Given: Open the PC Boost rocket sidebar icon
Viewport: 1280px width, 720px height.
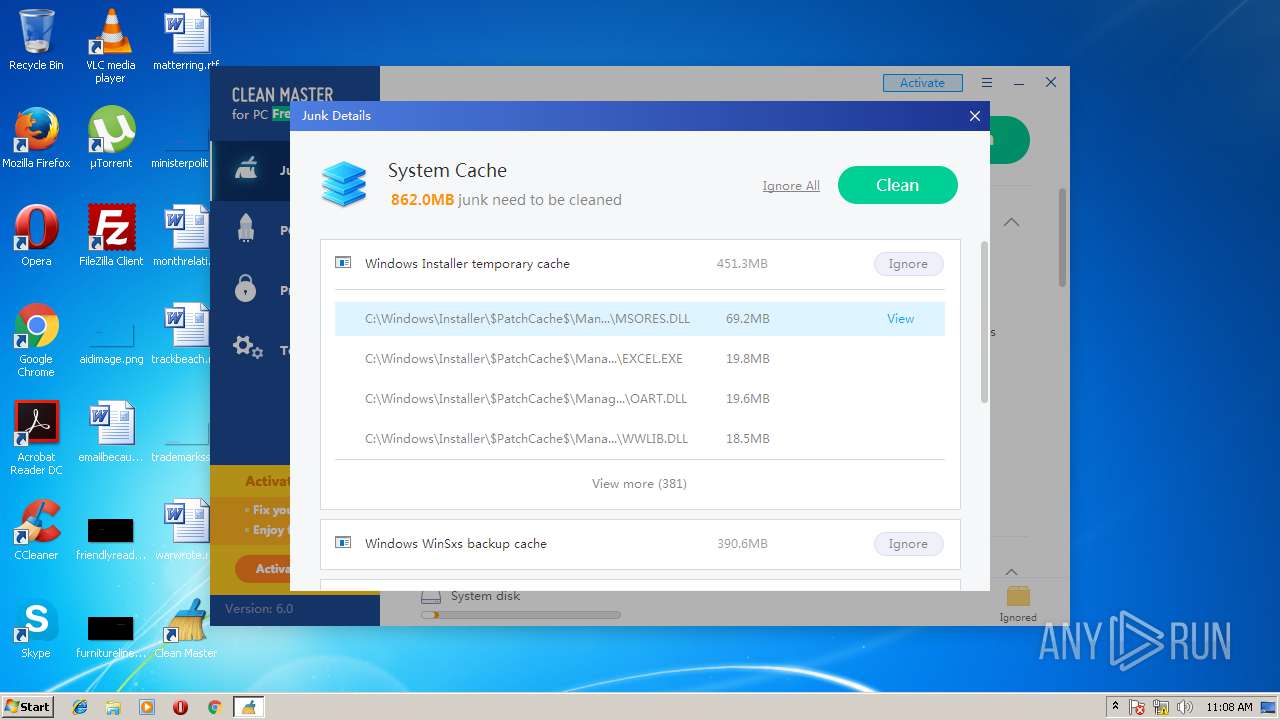Looking at the screenshot, I should pyautogui.click(x=246, y=229).
